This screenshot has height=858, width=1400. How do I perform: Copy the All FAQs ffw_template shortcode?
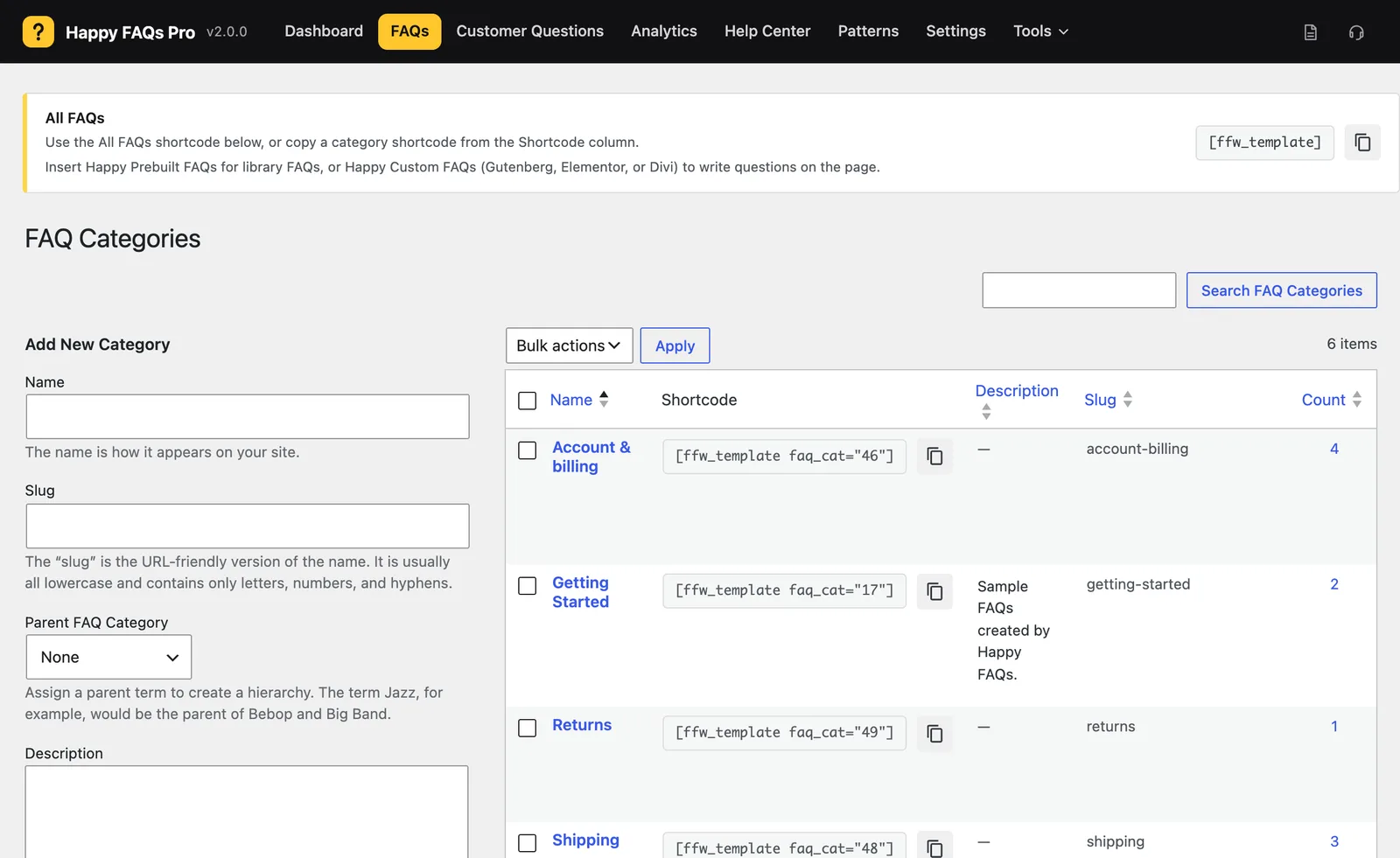[1362, 143]
